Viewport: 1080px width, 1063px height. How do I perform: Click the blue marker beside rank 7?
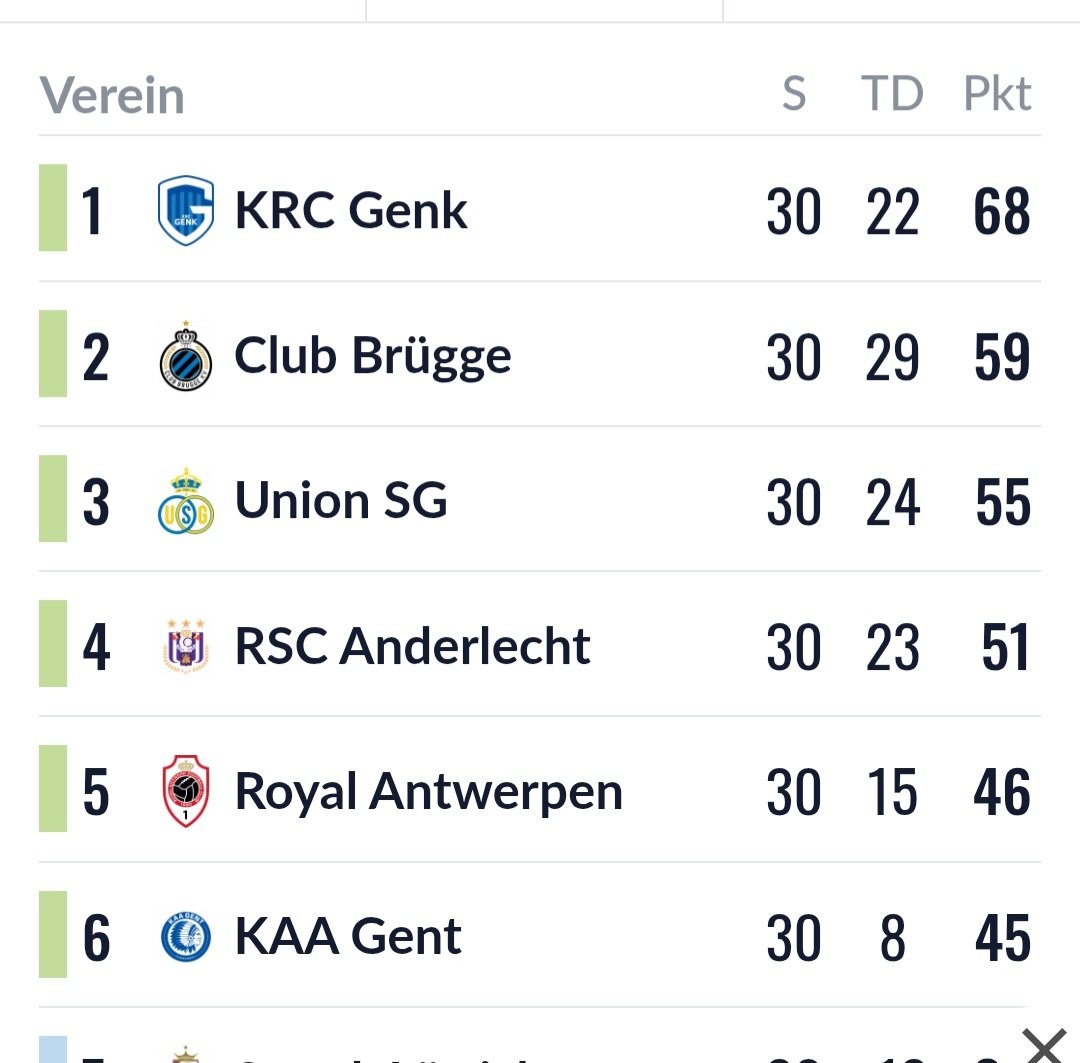(x=53, y=1049)
